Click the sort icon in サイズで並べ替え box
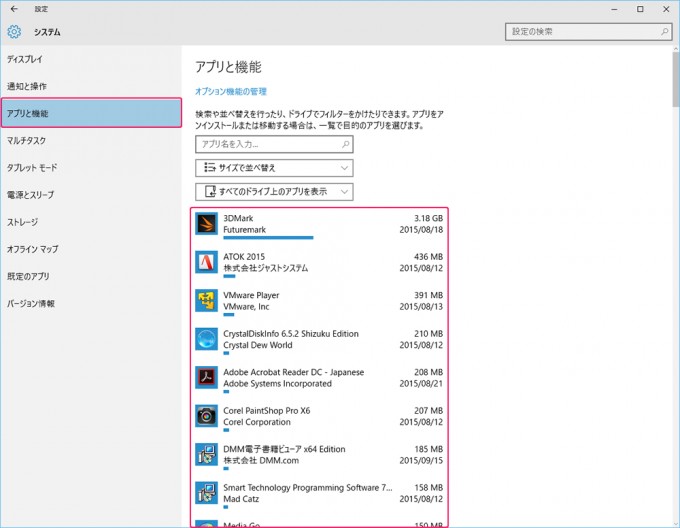This screenshot has width=680, height=528. [x=210, y=168]
